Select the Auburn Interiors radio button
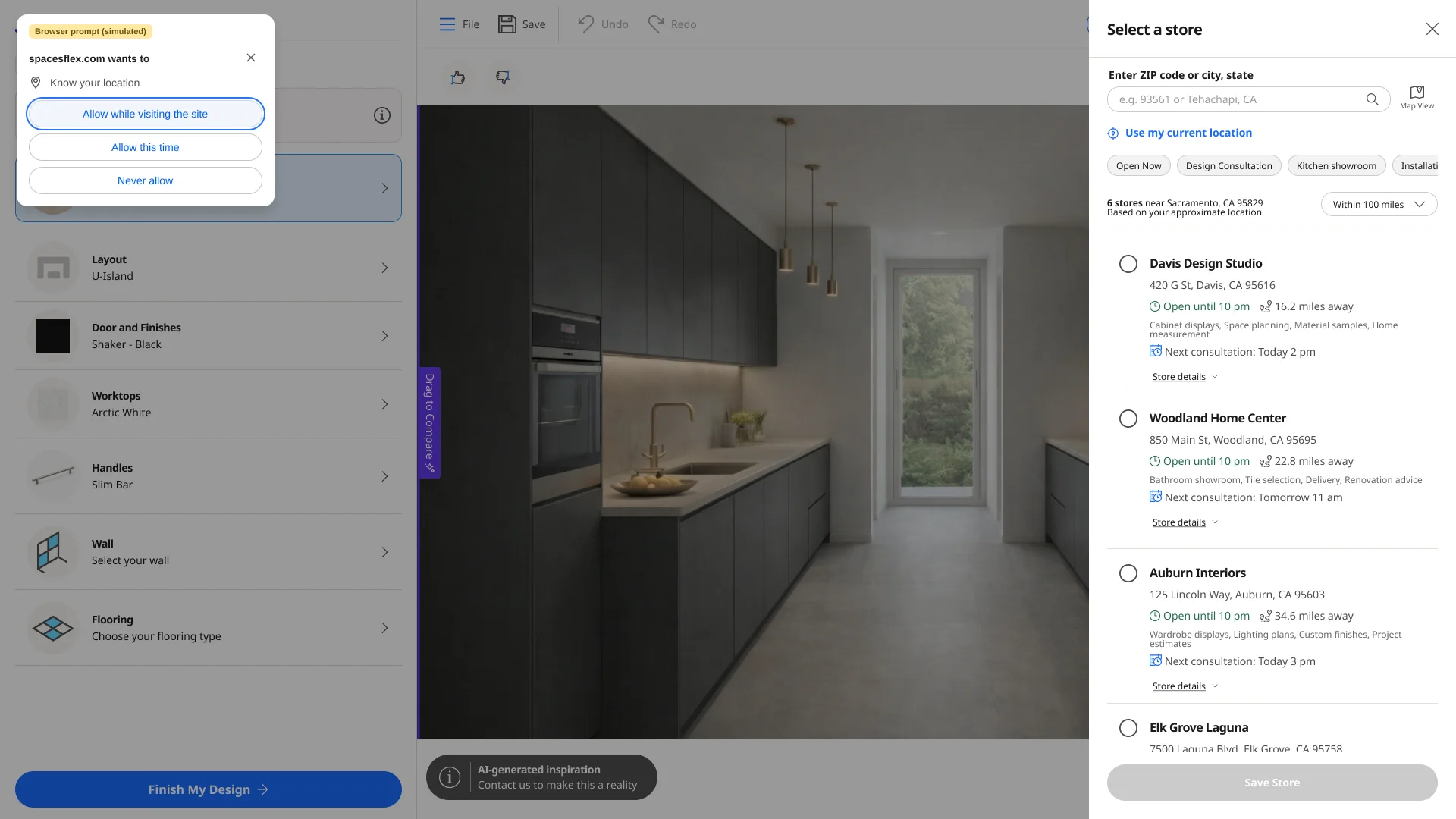 [1128, 573]
